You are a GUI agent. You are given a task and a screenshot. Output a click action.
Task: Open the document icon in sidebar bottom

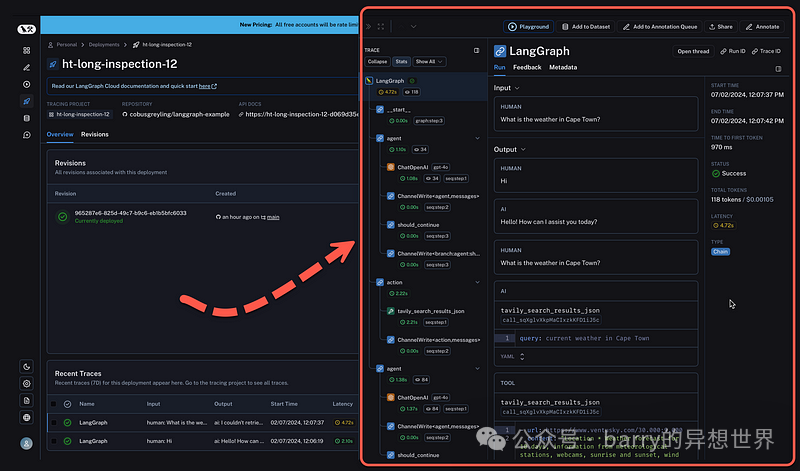27,400
